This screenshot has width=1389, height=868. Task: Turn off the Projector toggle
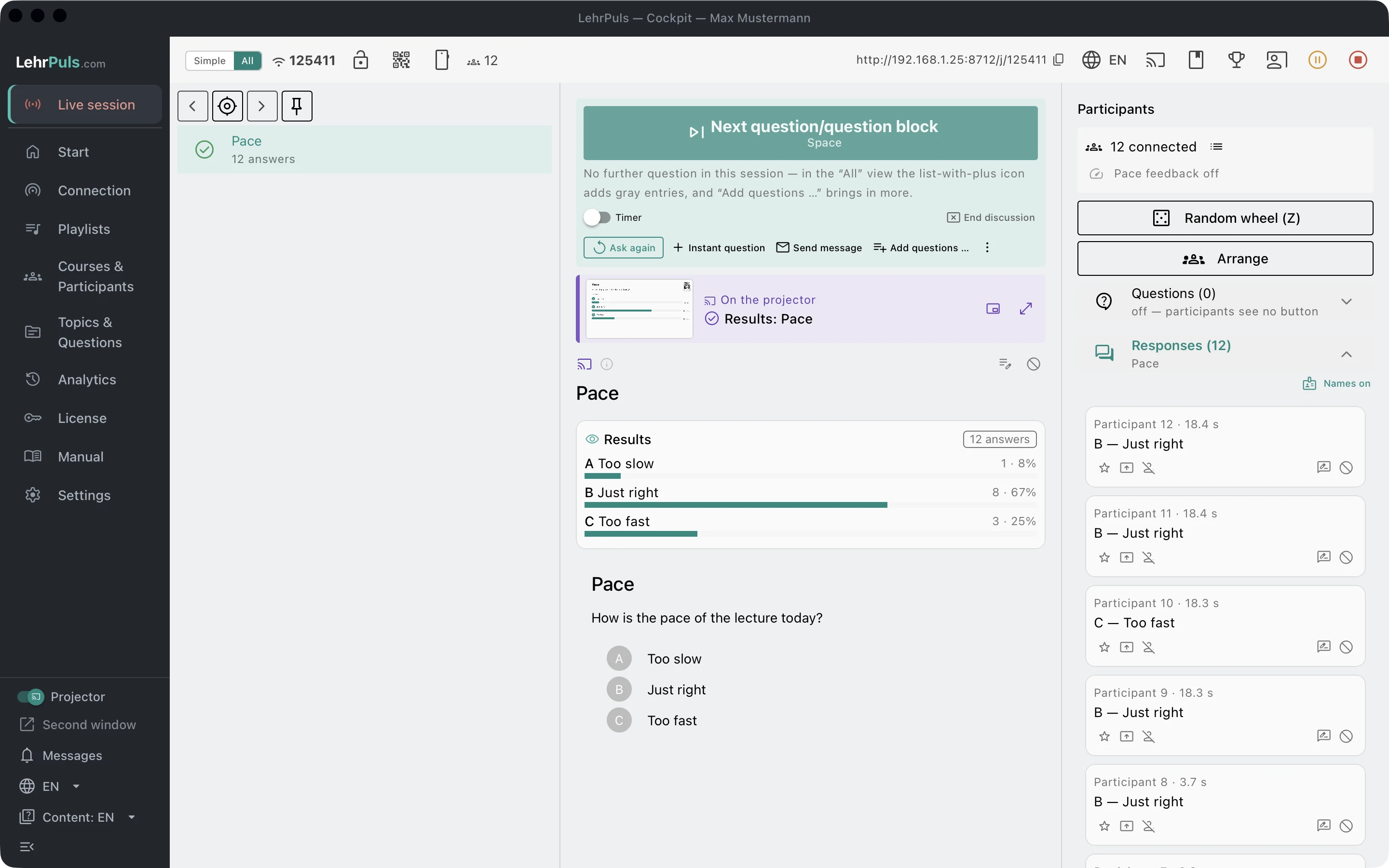(30, 696)
